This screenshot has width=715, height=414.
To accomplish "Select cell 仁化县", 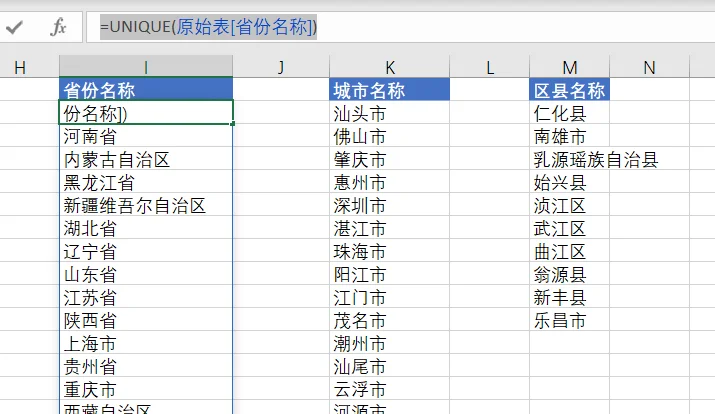I will (x=570, y=112).
